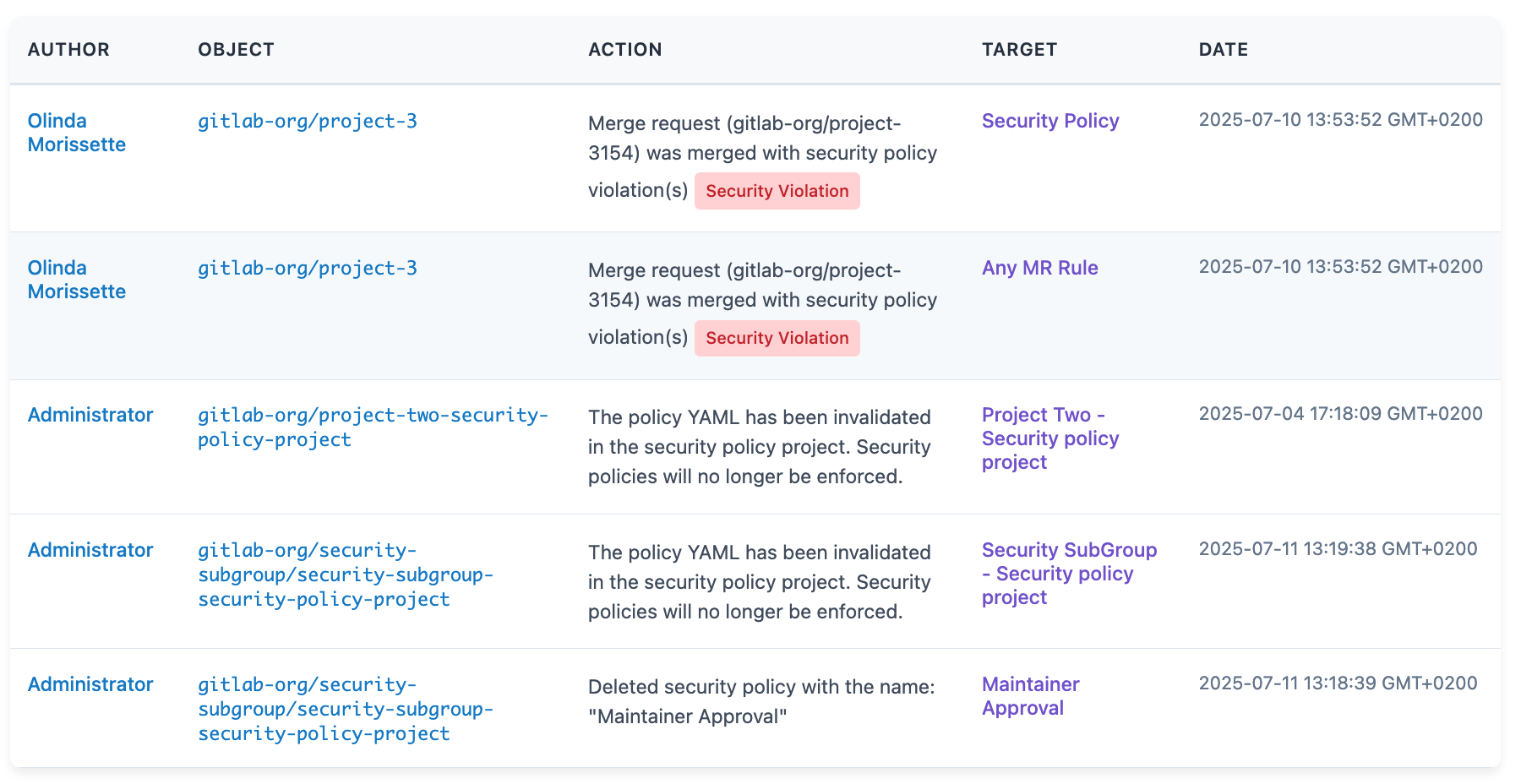Click Administrator author link on YAML invalidation row
The image size is (1521, 784).
click(90, 415)
